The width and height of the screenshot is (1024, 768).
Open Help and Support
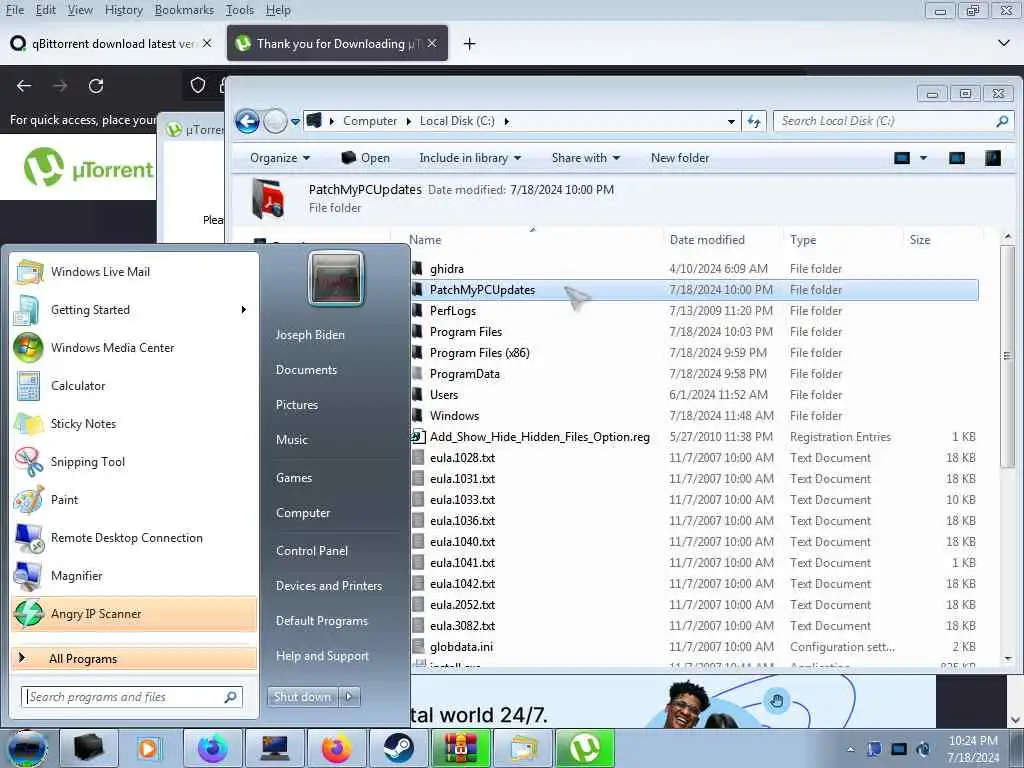[x=322, y=656]
